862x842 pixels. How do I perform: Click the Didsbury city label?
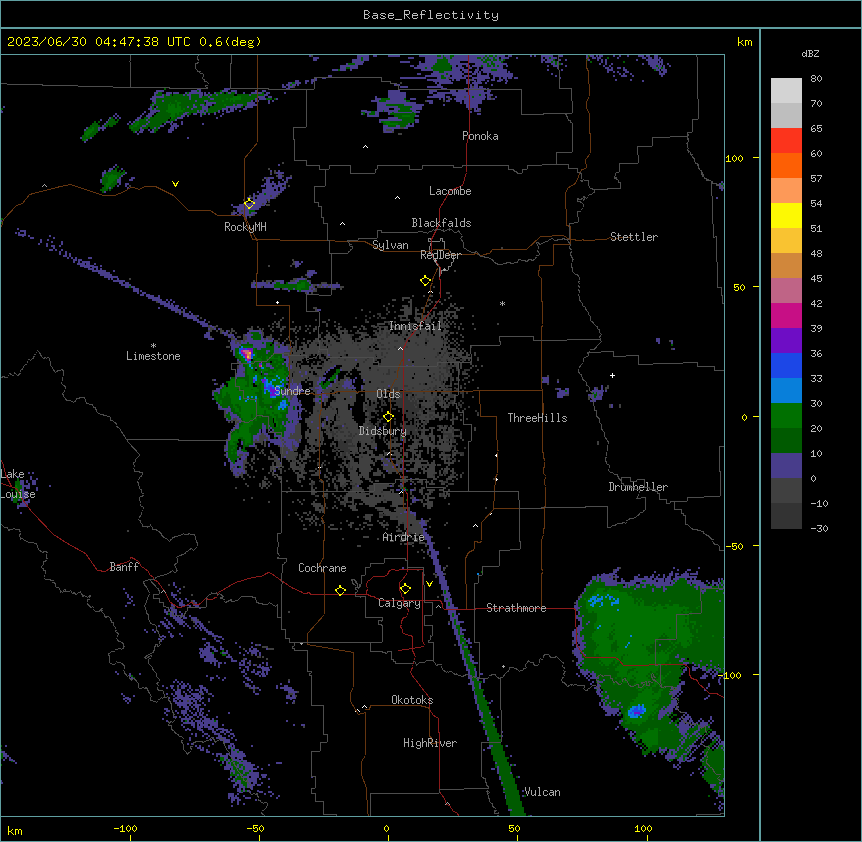[382, 431]
